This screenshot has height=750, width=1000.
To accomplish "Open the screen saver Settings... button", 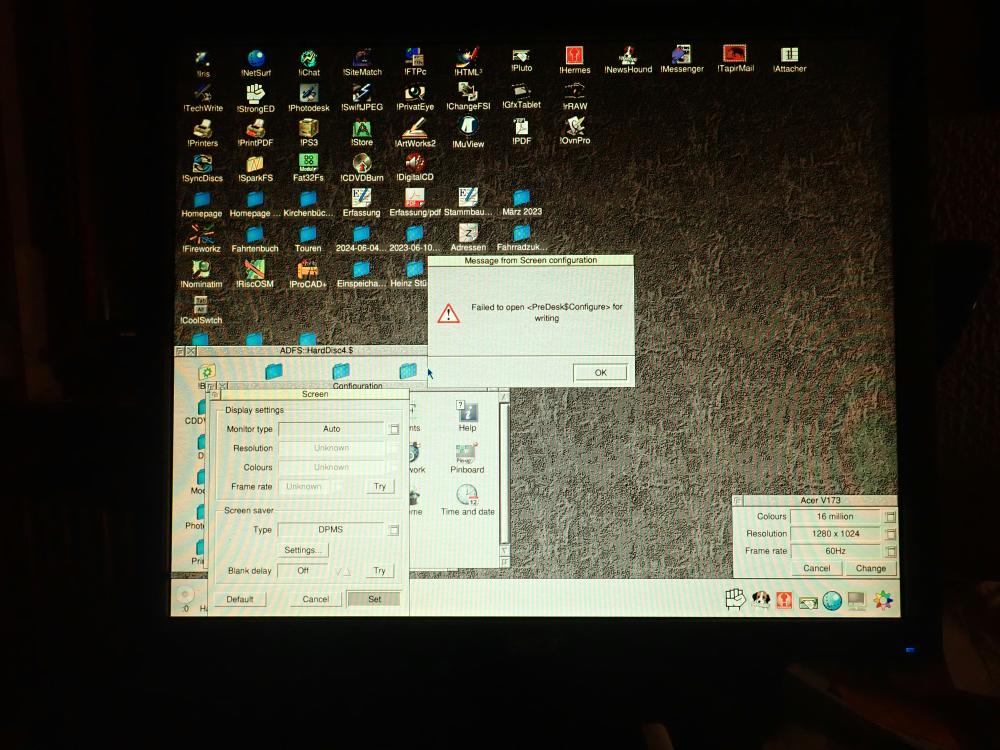I will 303,550.
